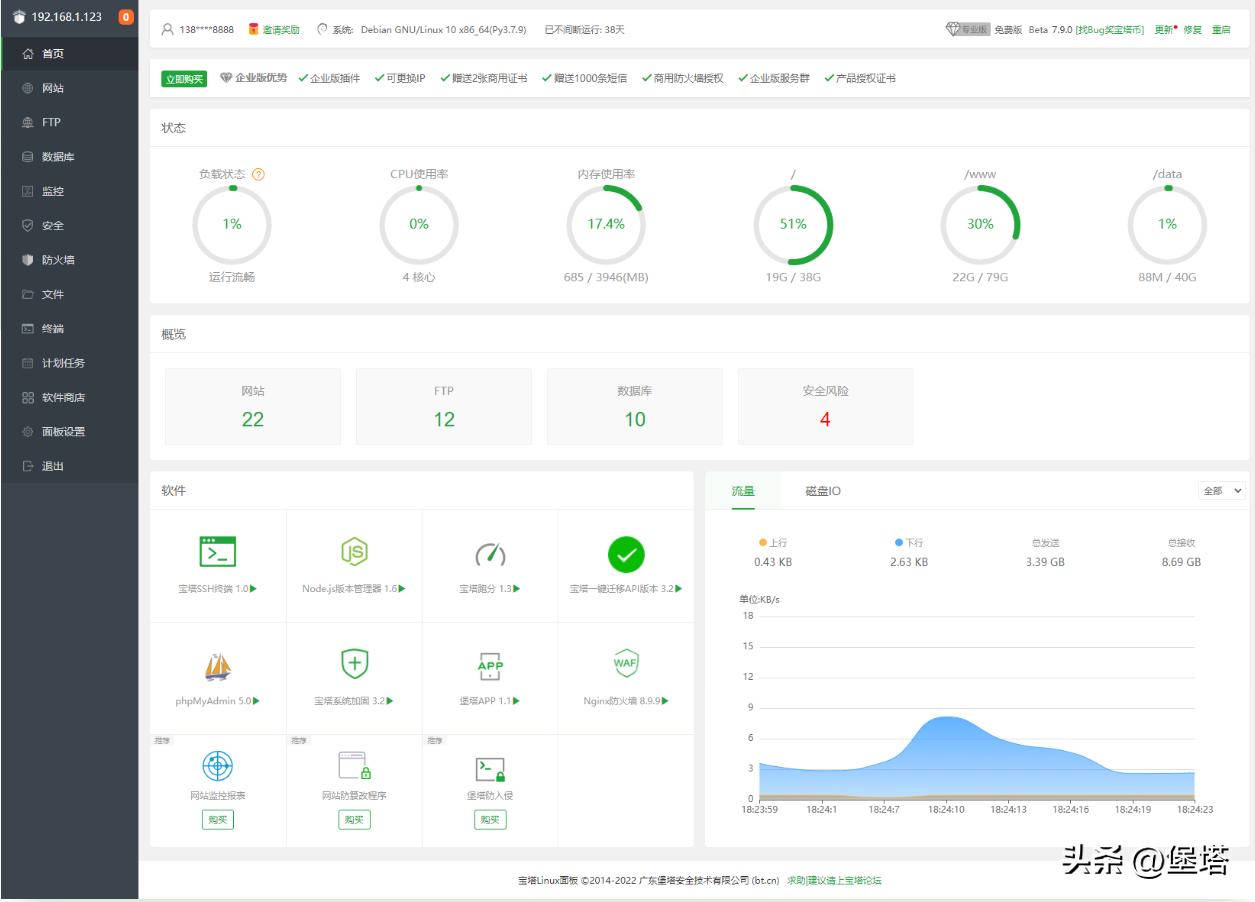The height and width of the screenshot is (902, 1255).
Task: Click the green checkmark 宝塔一键迁移 icon
Action: pyautogui.click(x=626, y=553)
